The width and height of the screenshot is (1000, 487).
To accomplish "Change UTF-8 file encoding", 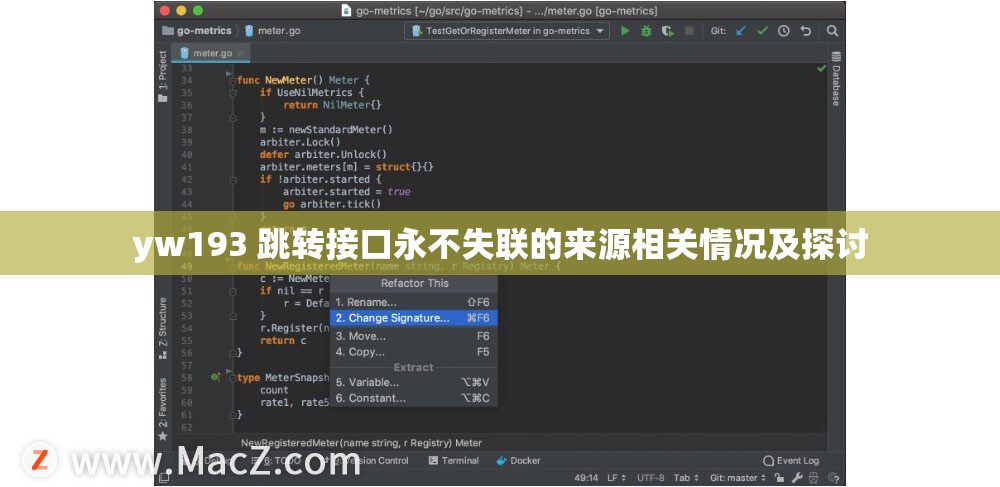I will (650, 477).
